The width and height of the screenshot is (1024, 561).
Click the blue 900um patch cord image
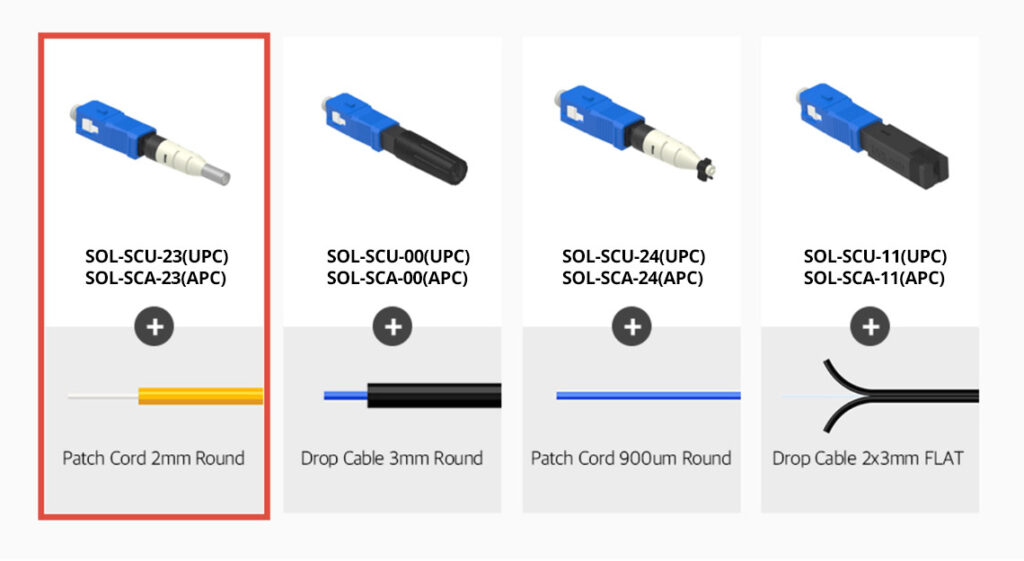coord(648,396)
